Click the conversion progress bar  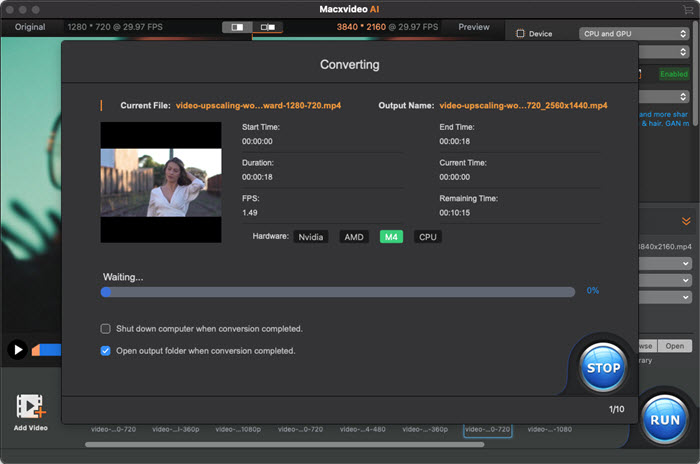338,292
